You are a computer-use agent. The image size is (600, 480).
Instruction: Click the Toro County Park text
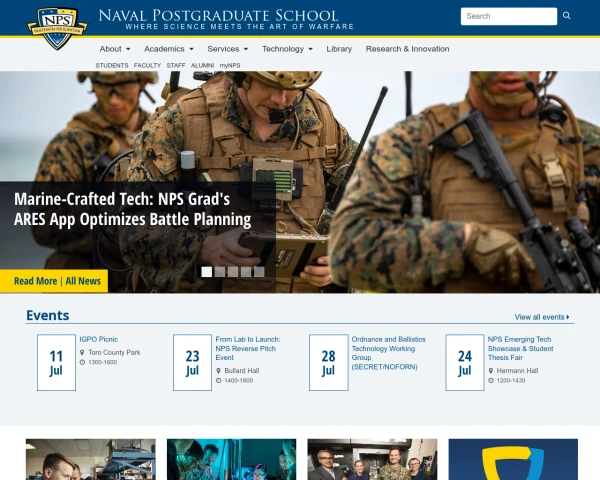(x=114, y=352)
